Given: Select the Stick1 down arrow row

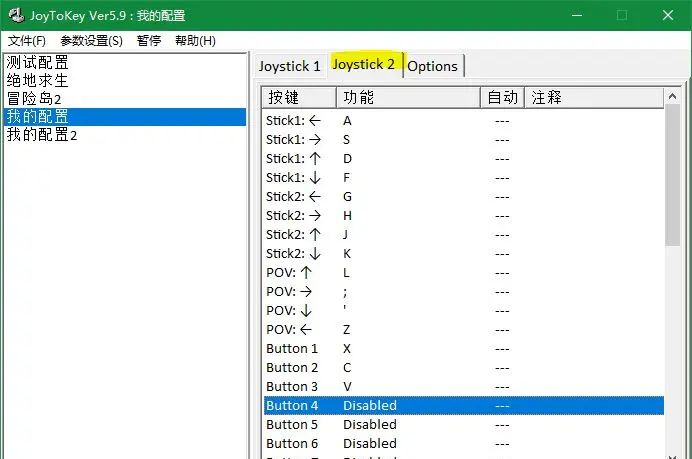Looking at the screenshot, I should coord(464,177).
